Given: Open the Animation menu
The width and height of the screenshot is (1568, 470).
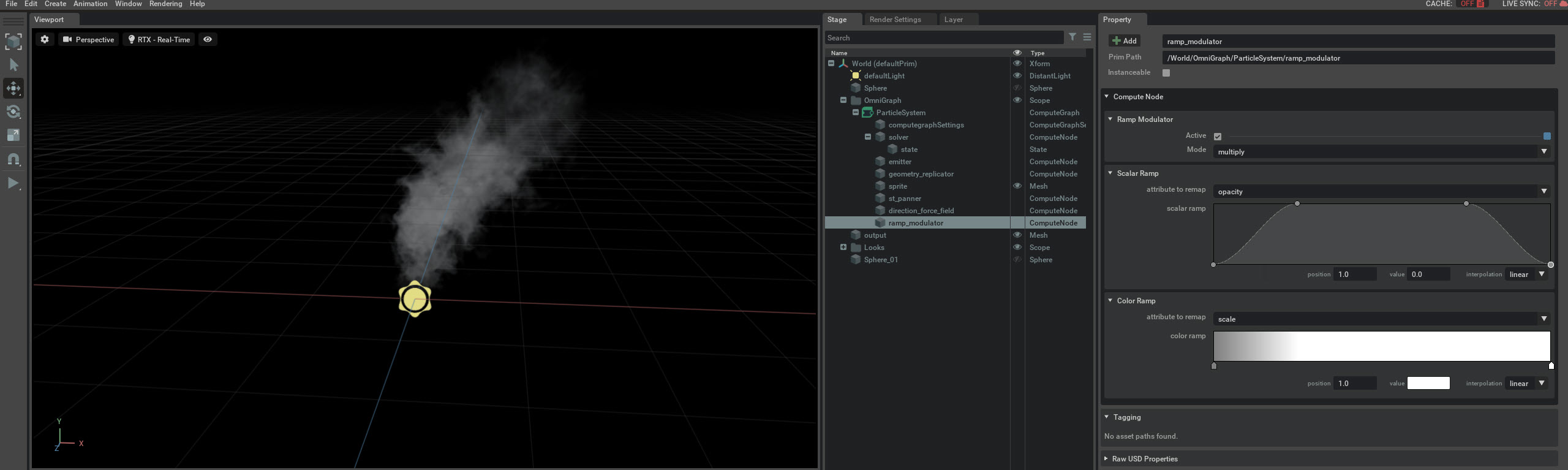Looking at the screenshot, I should [x=90, y=4].
